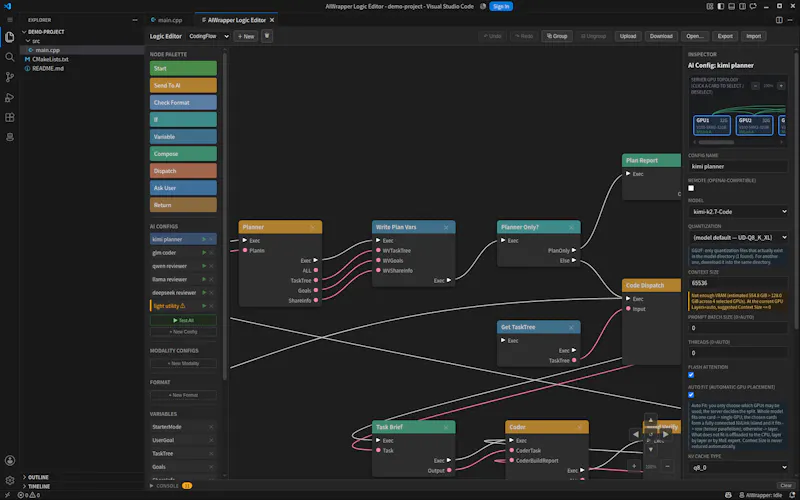Close the AIWrapper Logic Editor tab
Screen dimensions: 800x500
(272, 20)
